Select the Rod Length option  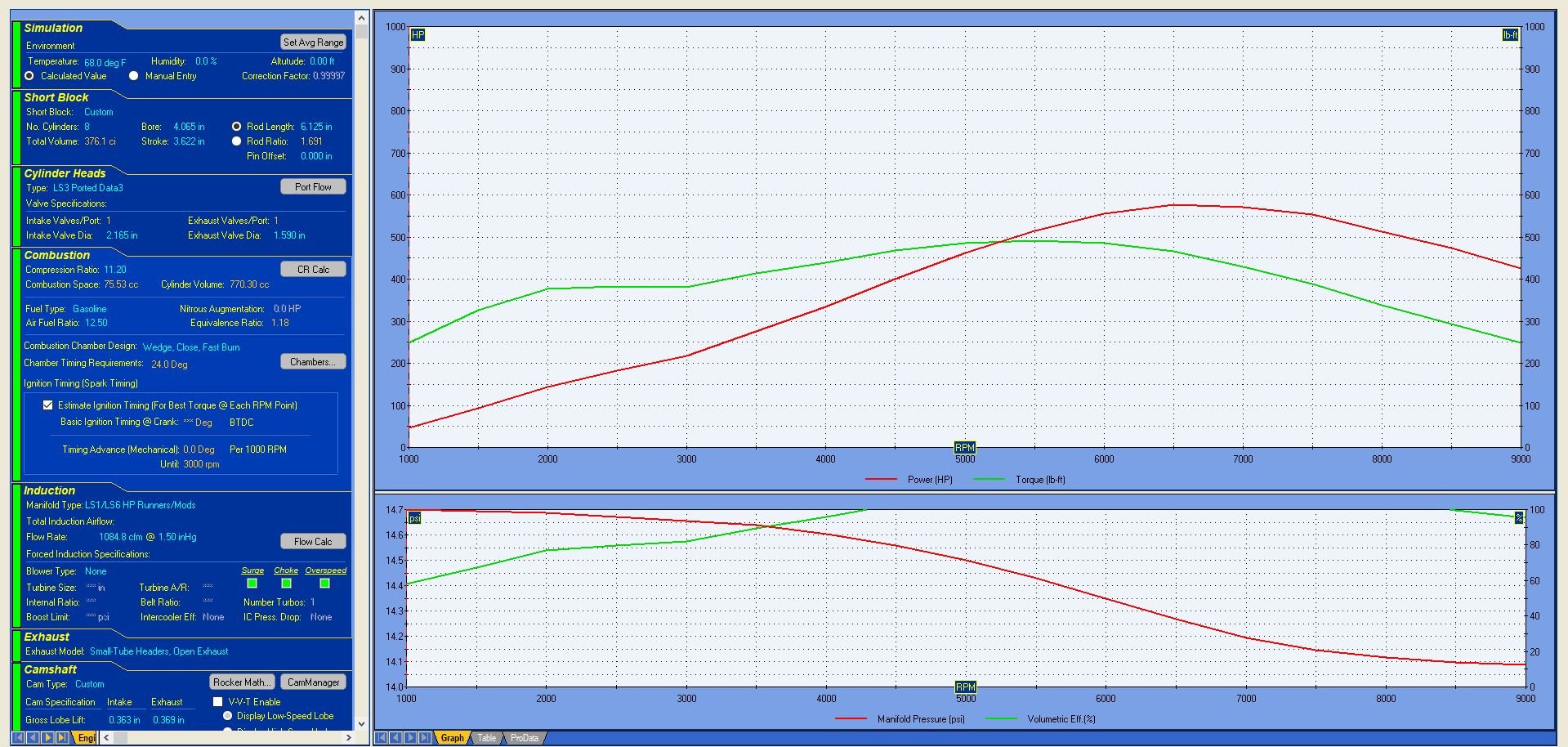236,126
